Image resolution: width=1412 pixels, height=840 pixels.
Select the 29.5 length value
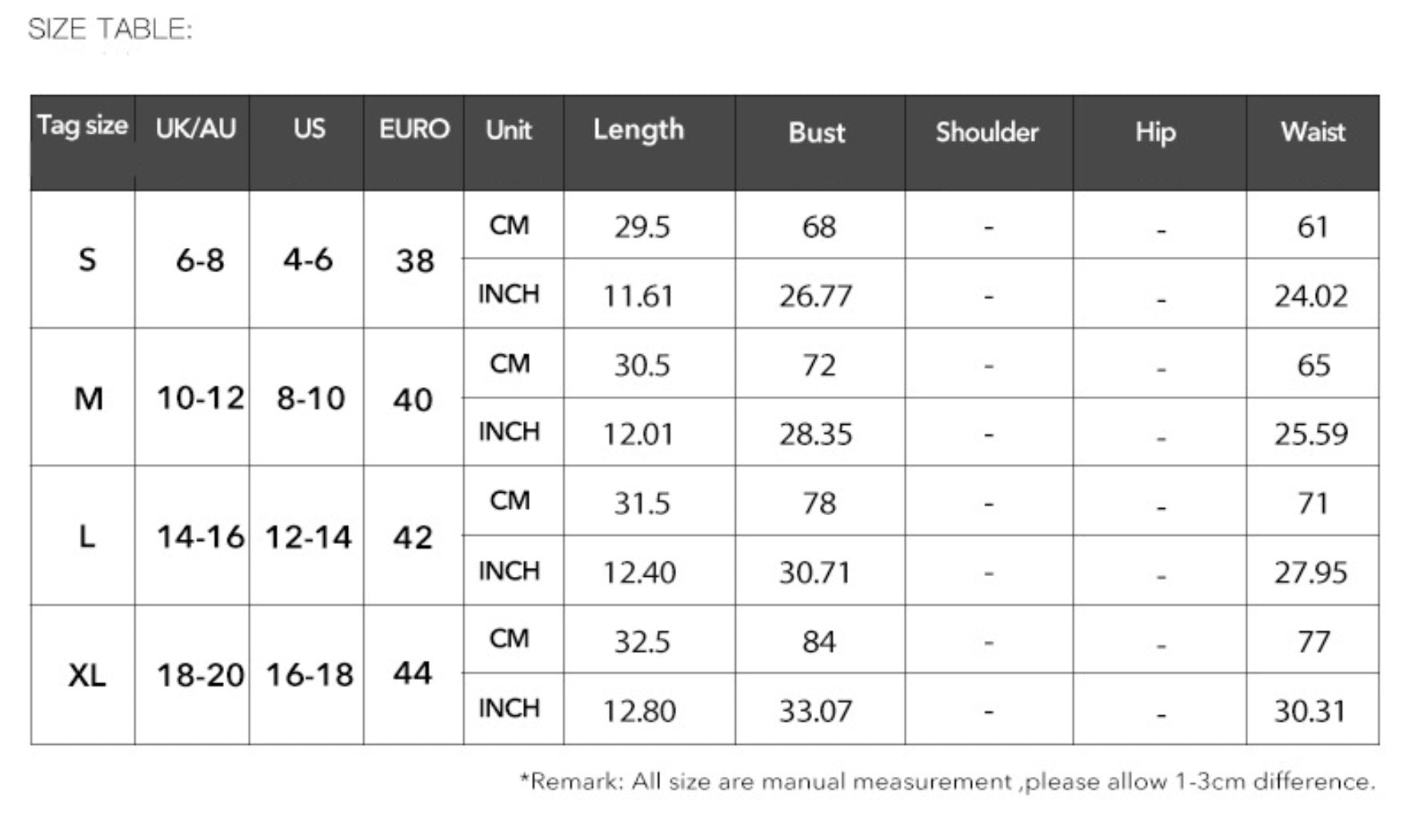pos(642,227)
